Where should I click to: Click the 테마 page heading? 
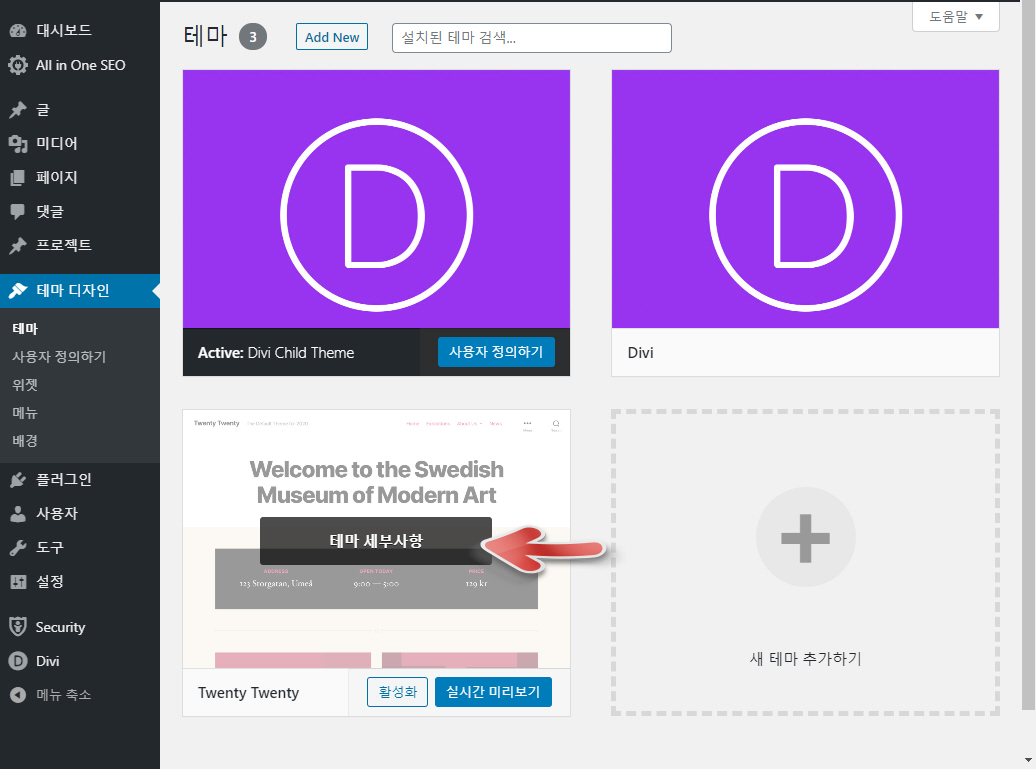point(205,36)
